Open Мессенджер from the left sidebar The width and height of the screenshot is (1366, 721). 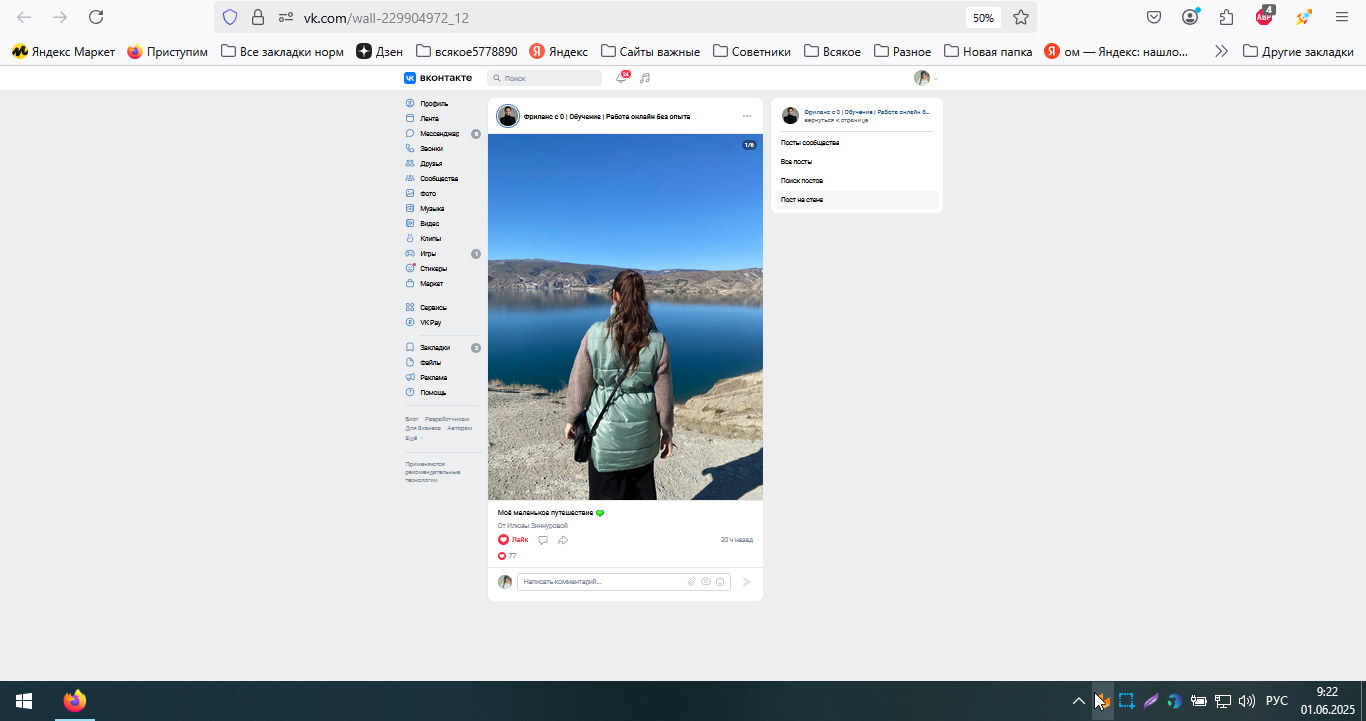(440, 133)
